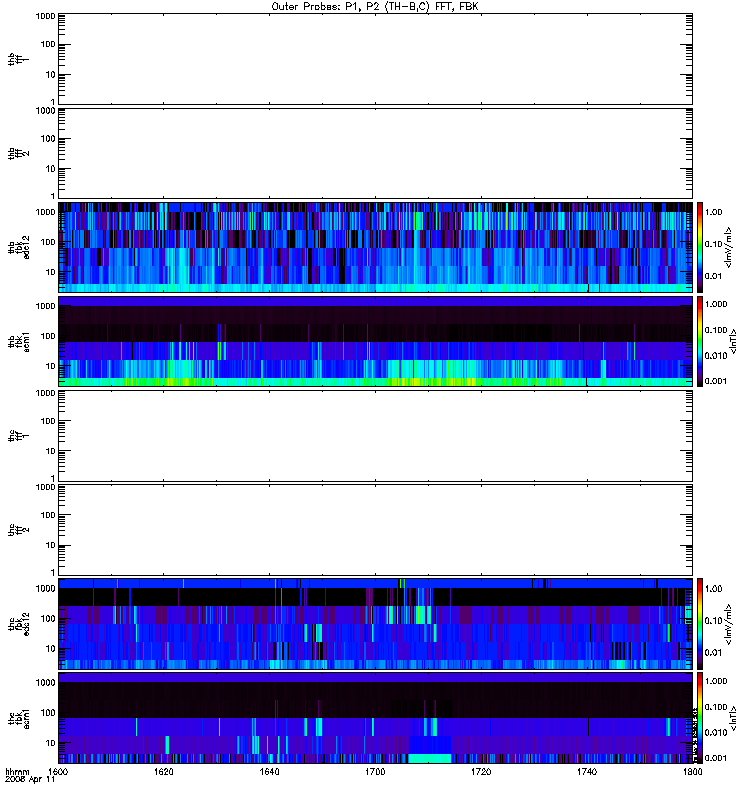Click the '<|nT|>' unit label beside thc scm1
The width and height of the screenshot is (750, 800).
coord(734,718)
